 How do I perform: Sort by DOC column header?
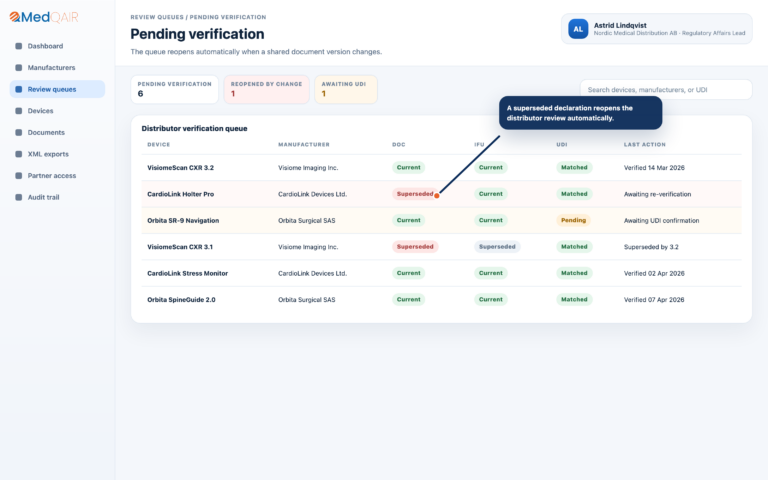pos(399,144)
